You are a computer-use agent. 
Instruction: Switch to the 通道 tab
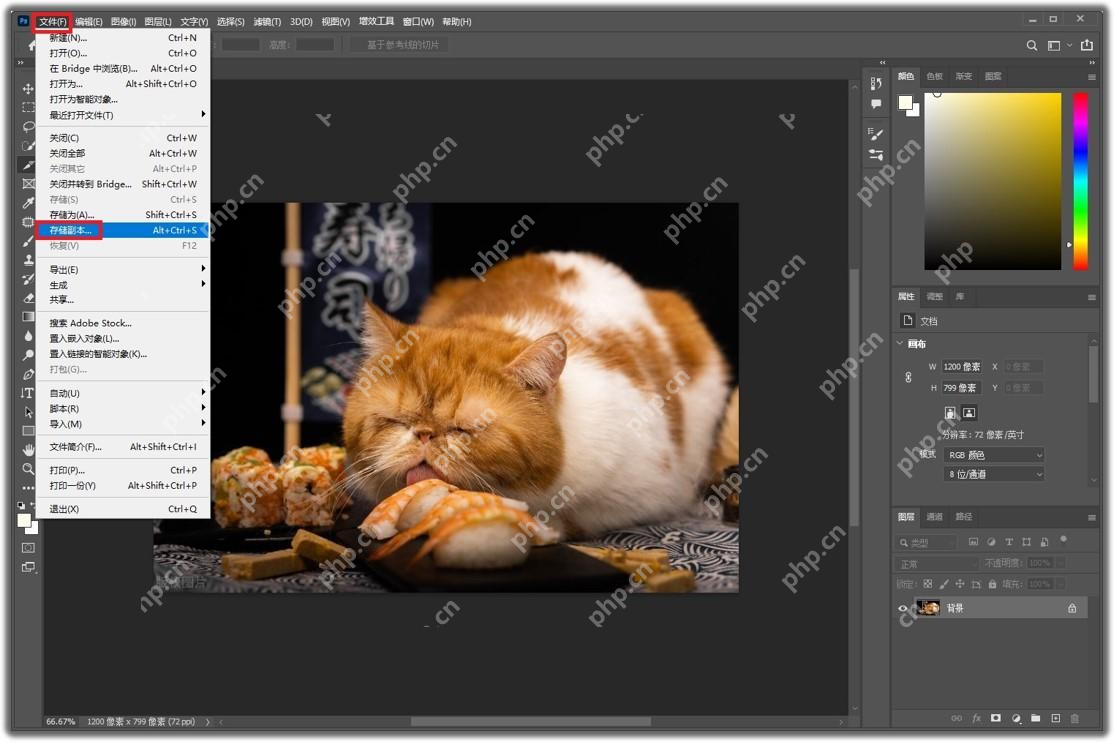pyautogui.click(x=937, y=517)
